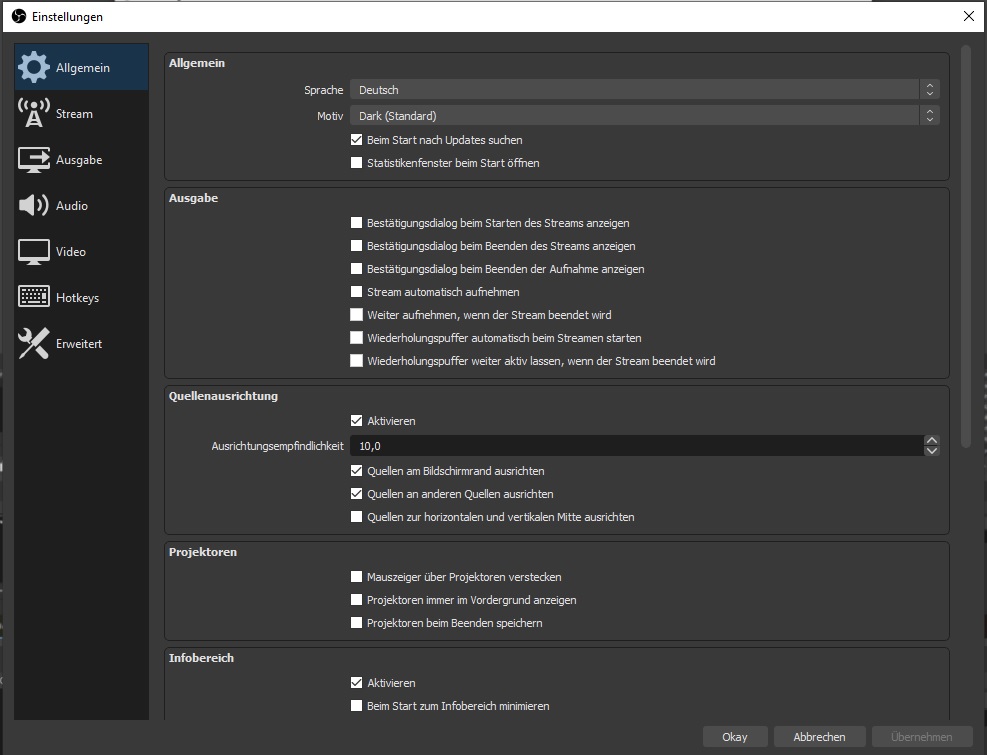Click the Abbrechen button
The width and height of the screenshot is (987, 755).
click(819, 737)
